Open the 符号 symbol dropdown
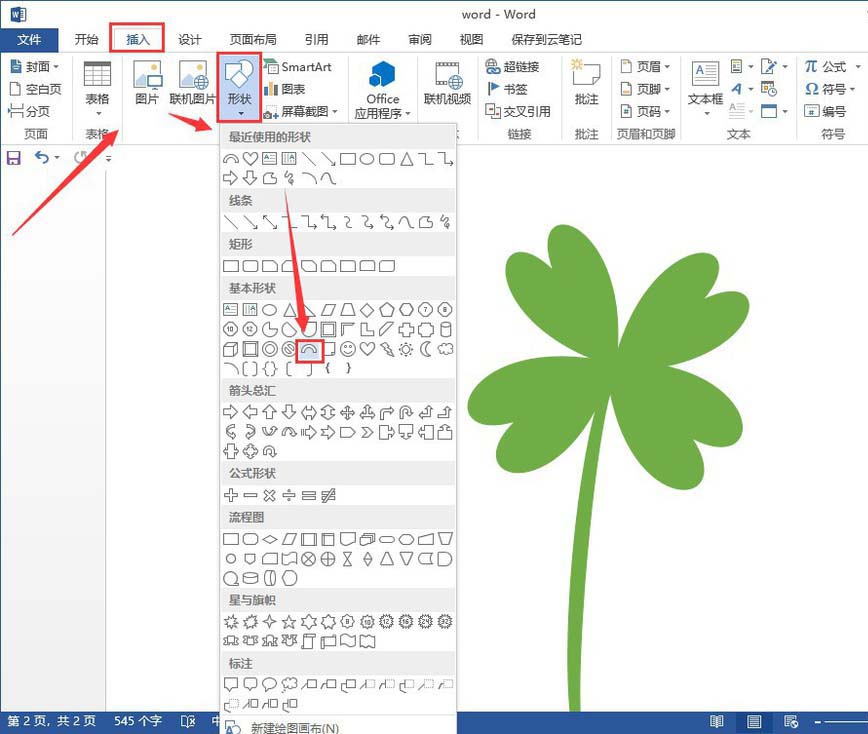Image resolution: width=868 pixels, height=734 pixels. coord(830,89)
